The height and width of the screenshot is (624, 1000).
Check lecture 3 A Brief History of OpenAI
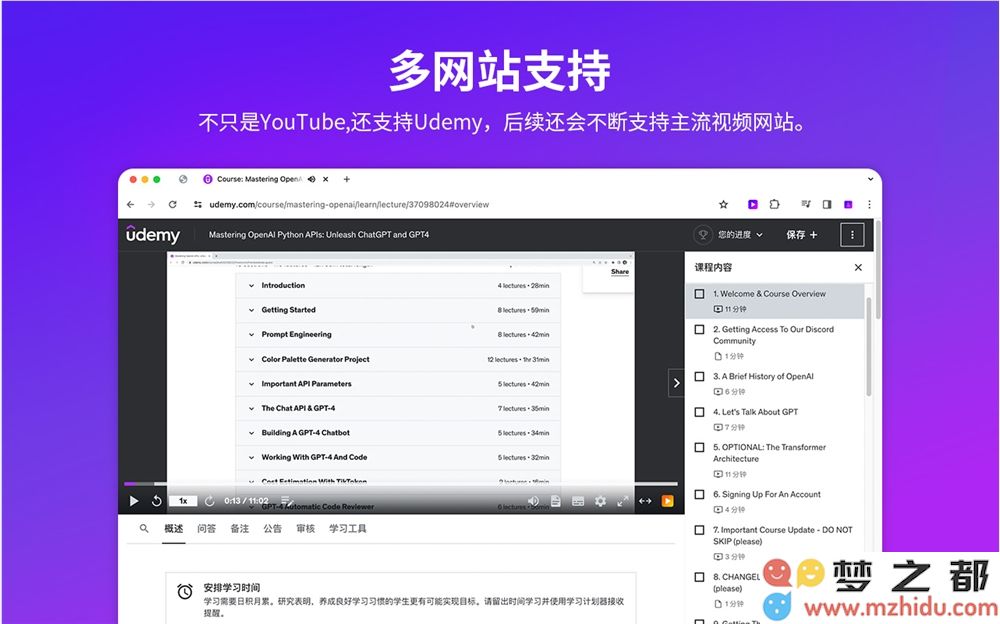click(x=700, y=376)
